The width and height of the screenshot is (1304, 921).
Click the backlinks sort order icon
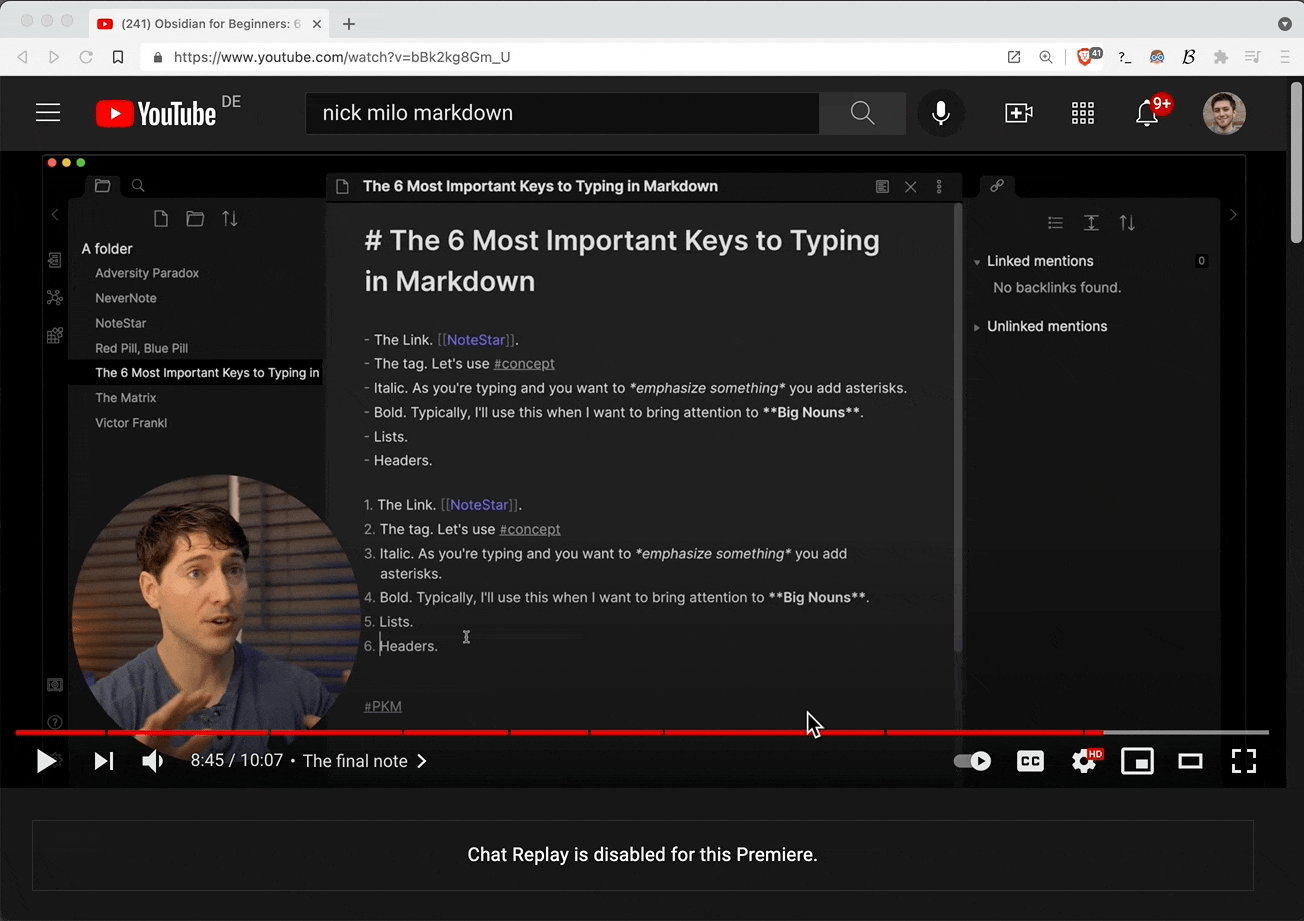tap(1127, 223)
